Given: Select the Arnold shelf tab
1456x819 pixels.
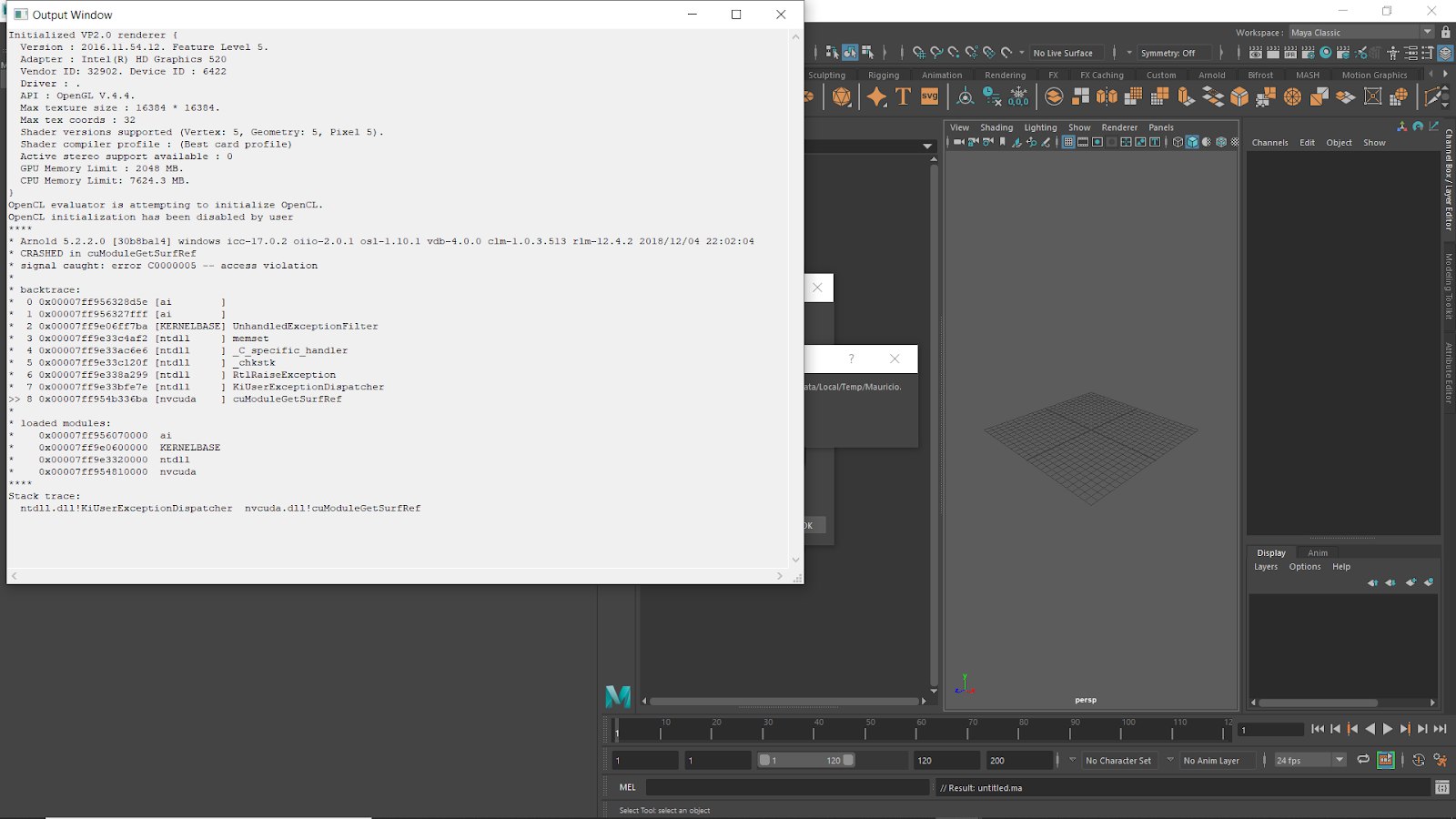Looking at the screenshot, I should [1211, 76].
